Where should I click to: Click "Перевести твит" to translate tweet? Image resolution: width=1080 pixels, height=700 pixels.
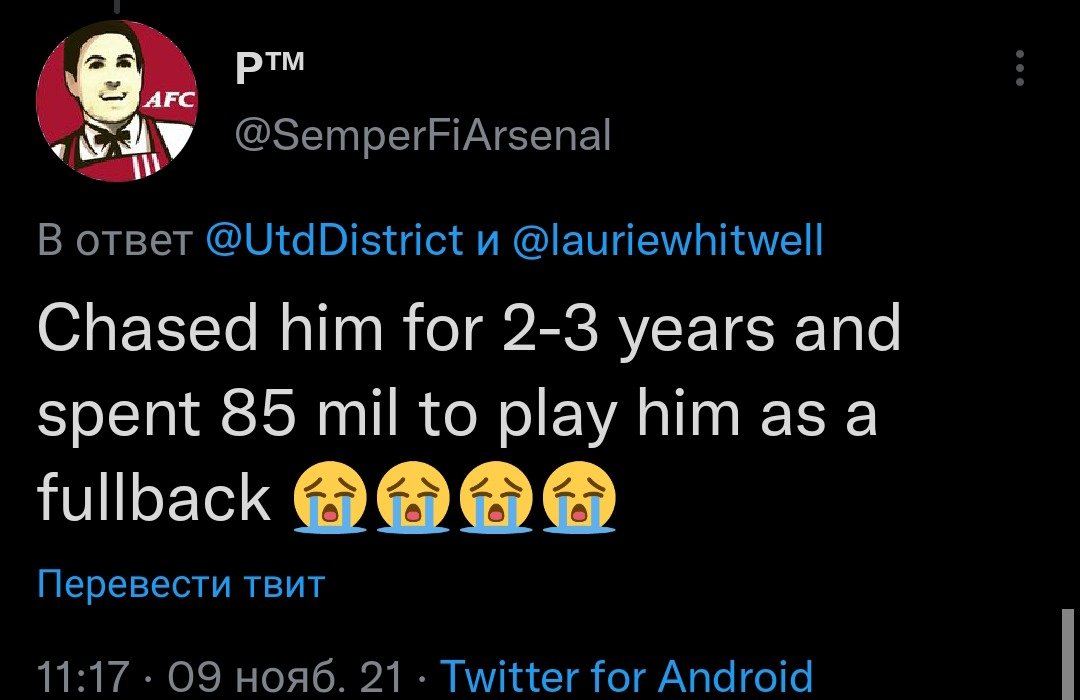pos(180,583)
